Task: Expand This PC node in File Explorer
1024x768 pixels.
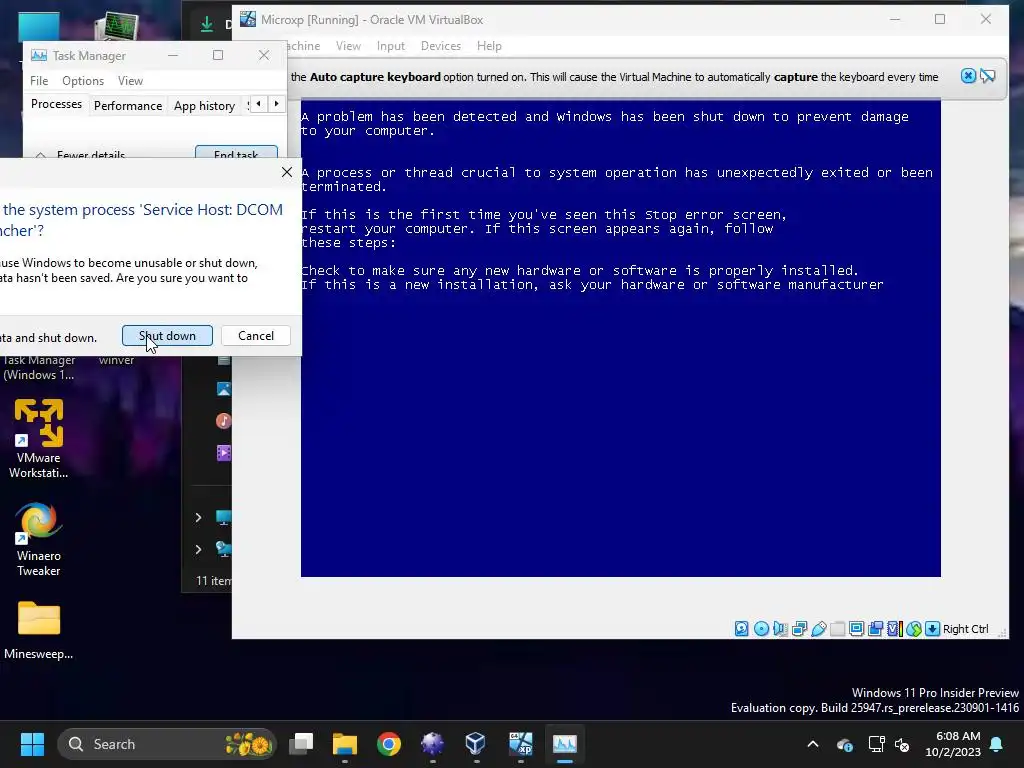Action: [199, 517]
